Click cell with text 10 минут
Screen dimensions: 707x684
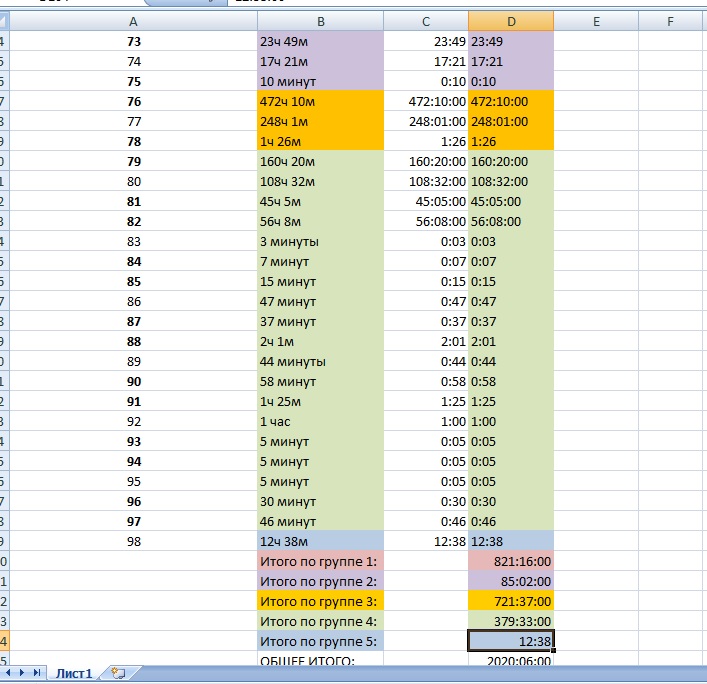click(x=321, y=81)
